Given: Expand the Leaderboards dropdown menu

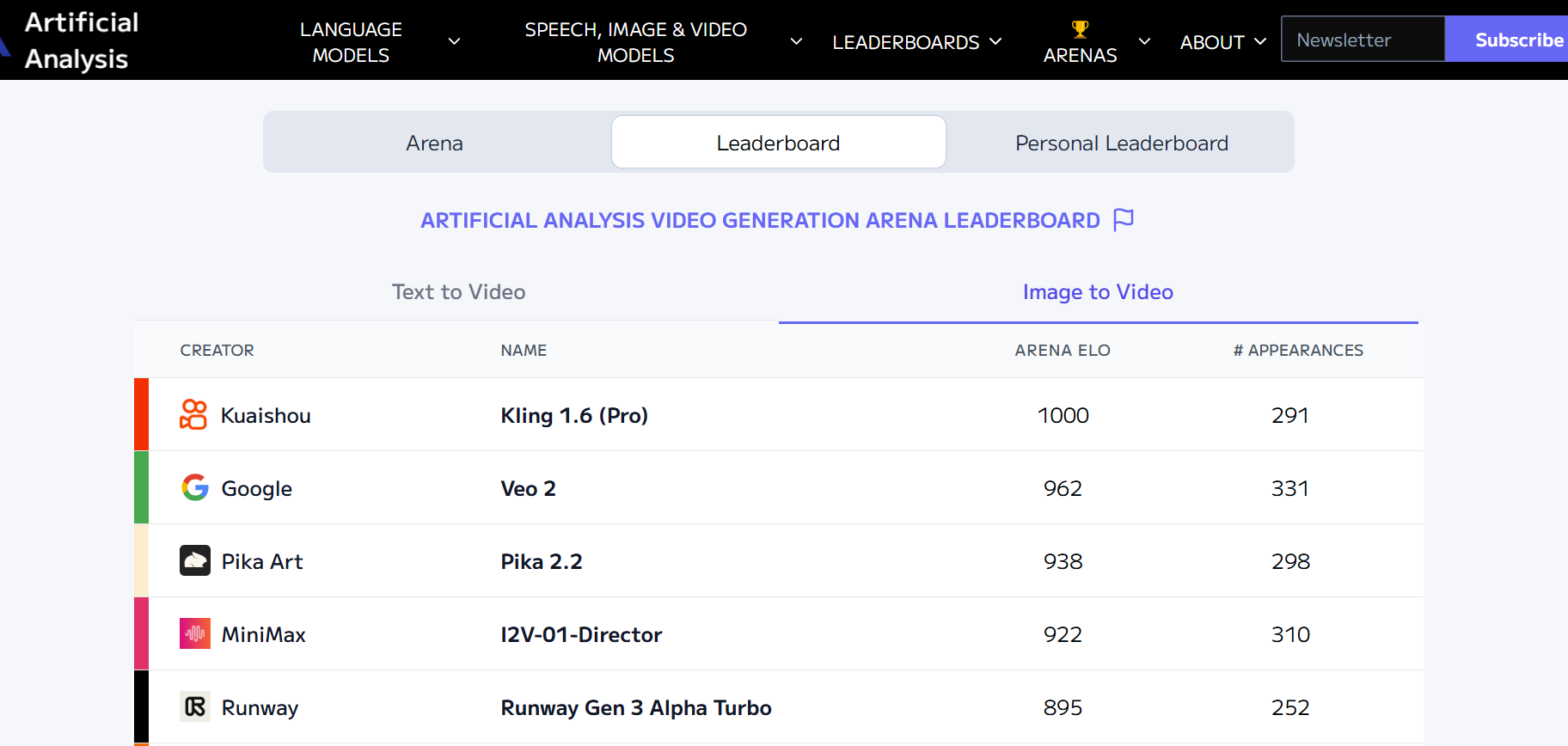Looking at the screenshot, I should 916,42.
